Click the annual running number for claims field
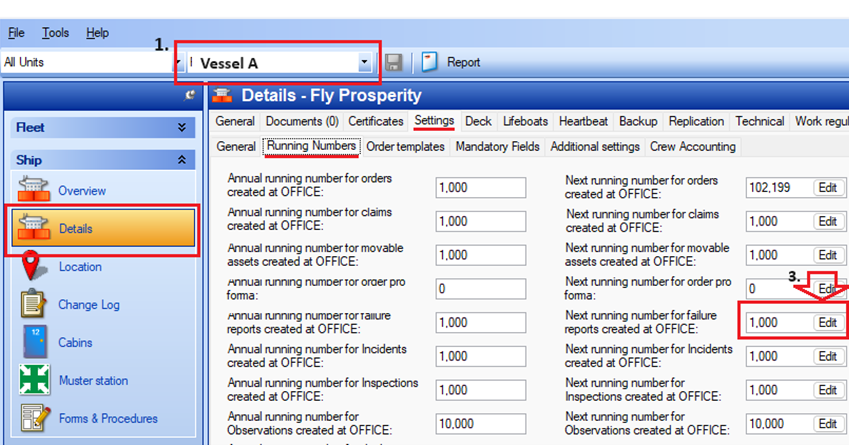The width and height of the screenshot is (849, 445). coord(481,221)
